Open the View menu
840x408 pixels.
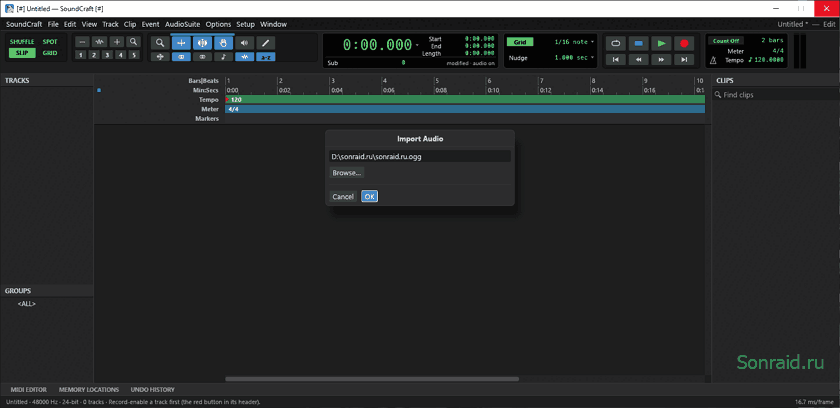click(89, 24)
